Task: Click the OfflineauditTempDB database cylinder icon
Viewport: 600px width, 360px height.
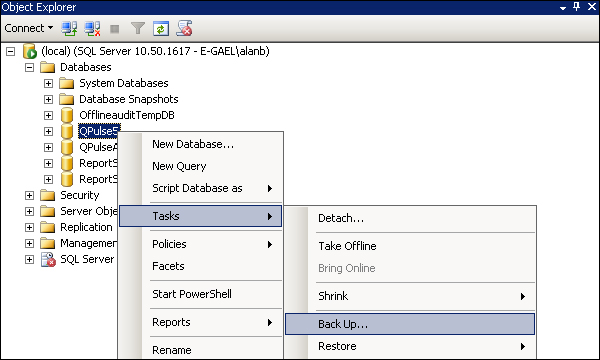Action: [x=67, y=115]
